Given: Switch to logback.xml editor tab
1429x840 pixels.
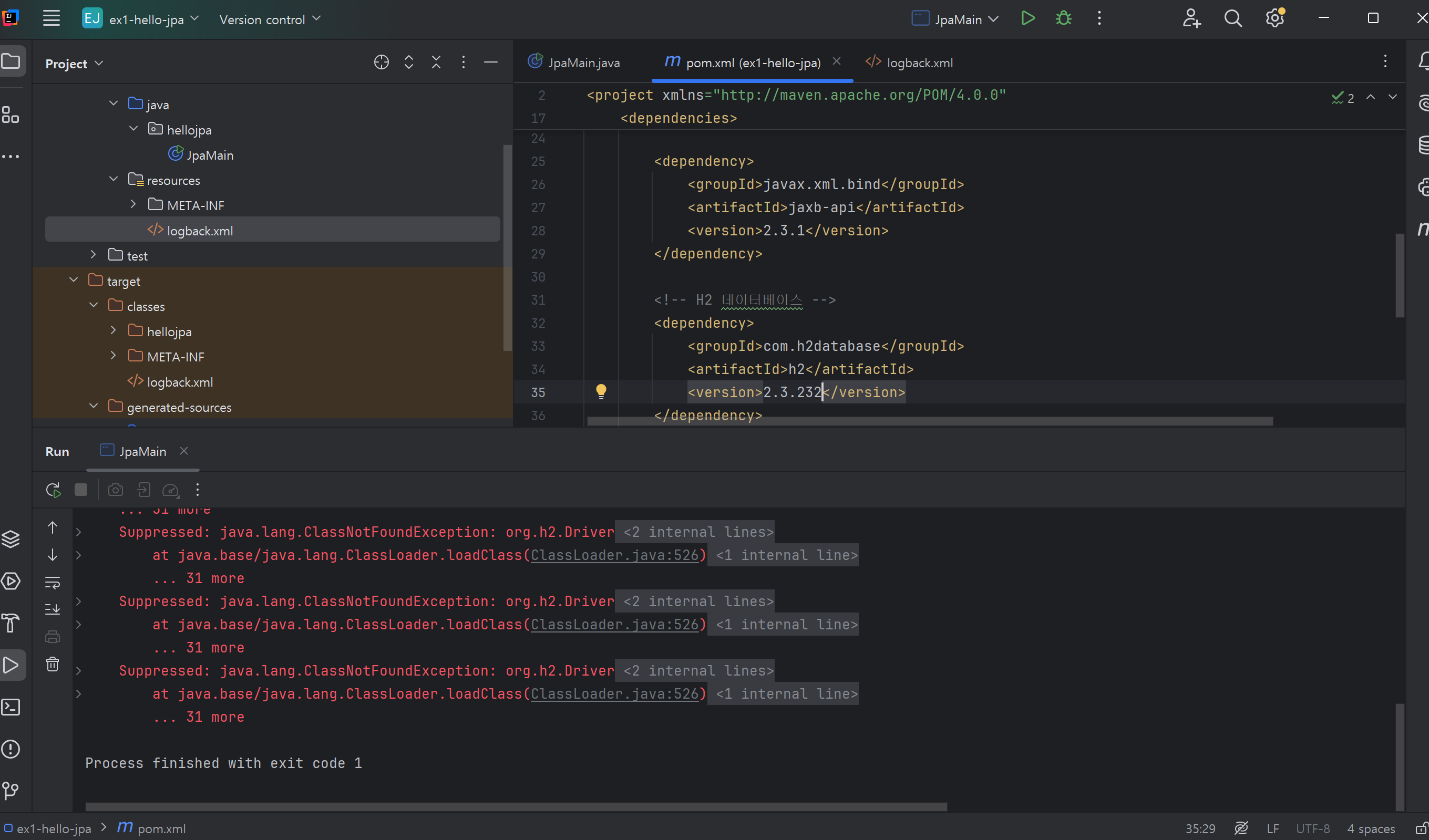Looking at the screenshot, I should (909, 63).
